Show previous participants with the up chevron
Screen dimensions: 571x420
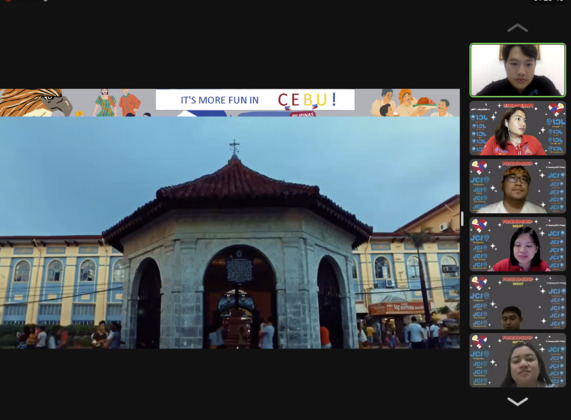point(517,28)
